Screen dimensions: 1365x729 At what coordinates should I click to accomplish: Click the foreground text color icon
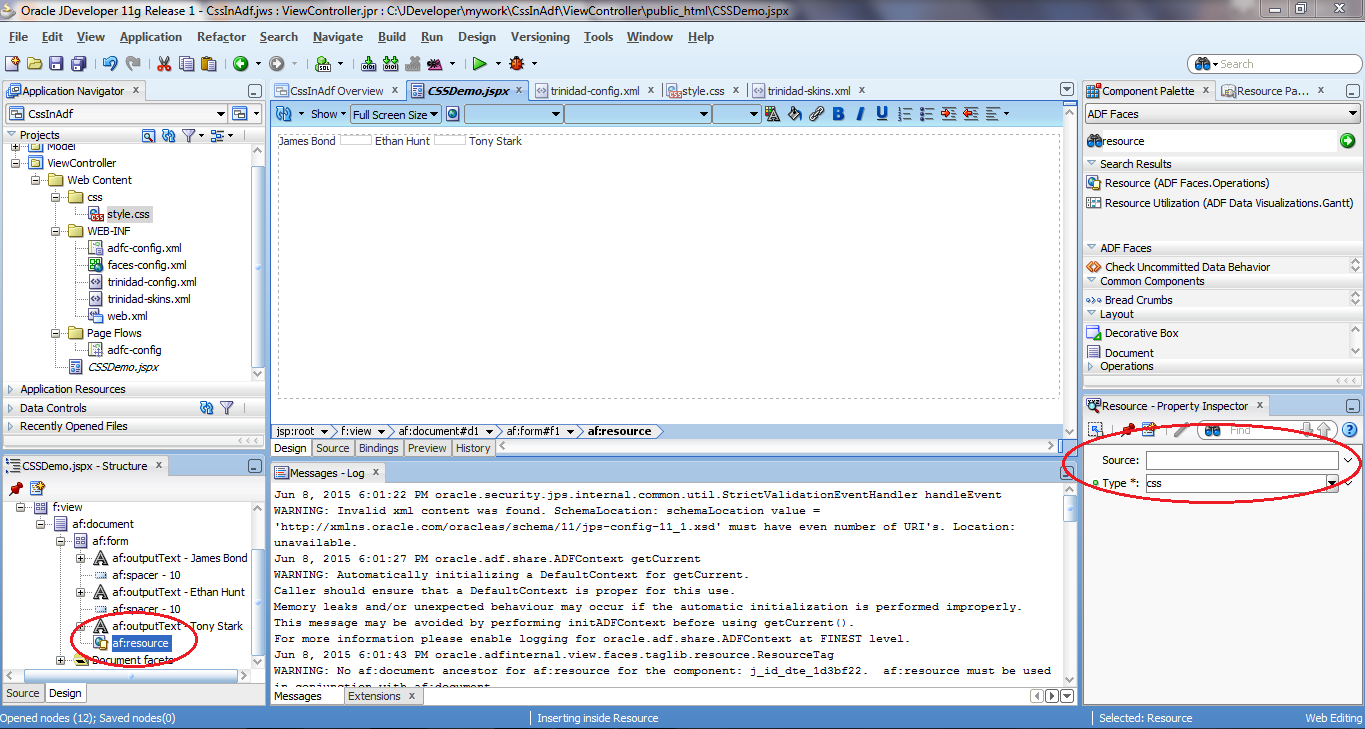pyautogui.click(x=773, y=114)
